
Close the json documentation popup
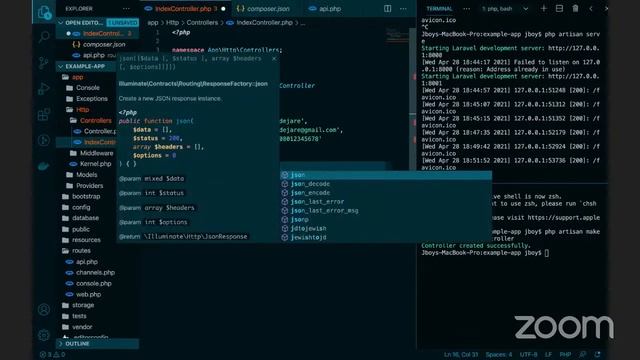point(274,59)
